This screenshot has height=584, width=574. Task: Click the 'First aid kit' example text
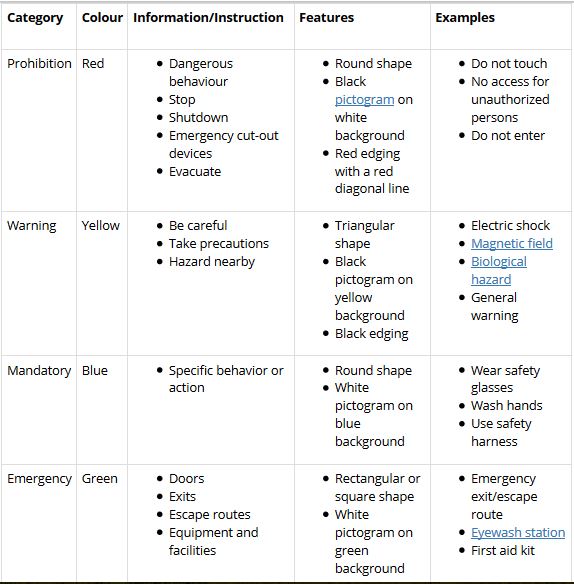pyautogui.click(x=502, y=550)
